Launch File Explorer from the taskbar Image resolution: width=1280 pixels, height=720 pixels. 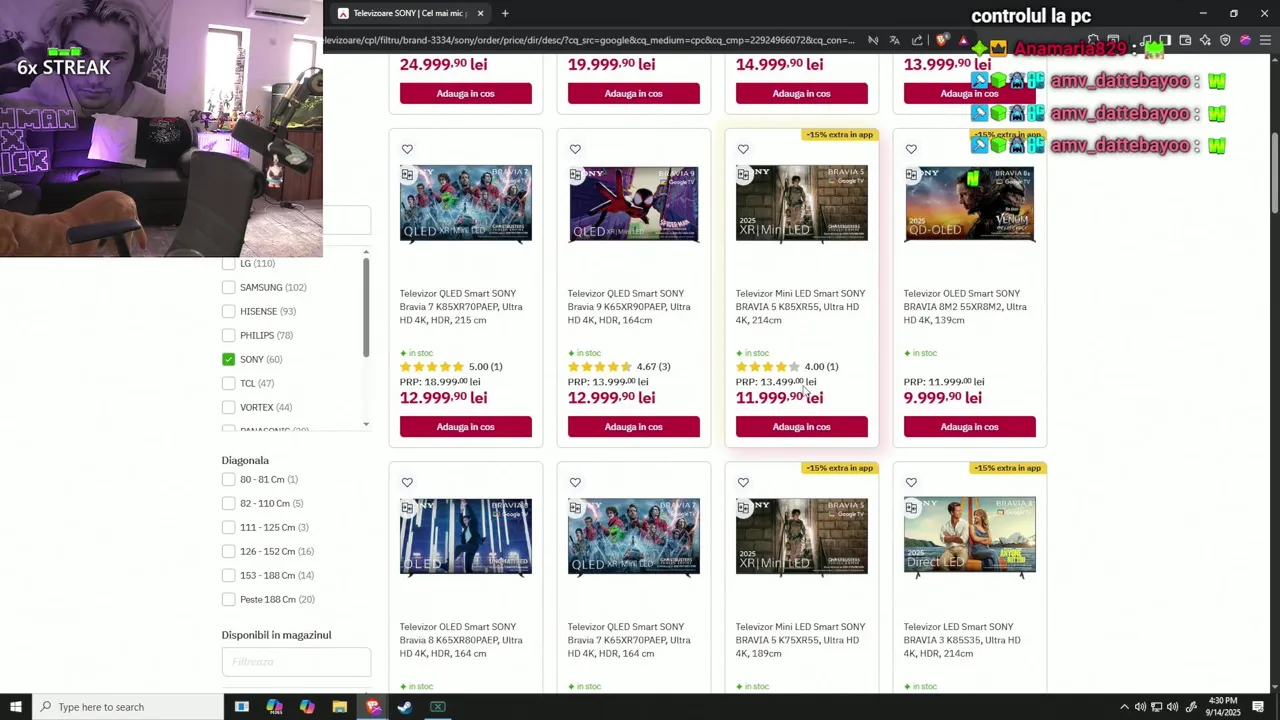click(x=340, y=707)
